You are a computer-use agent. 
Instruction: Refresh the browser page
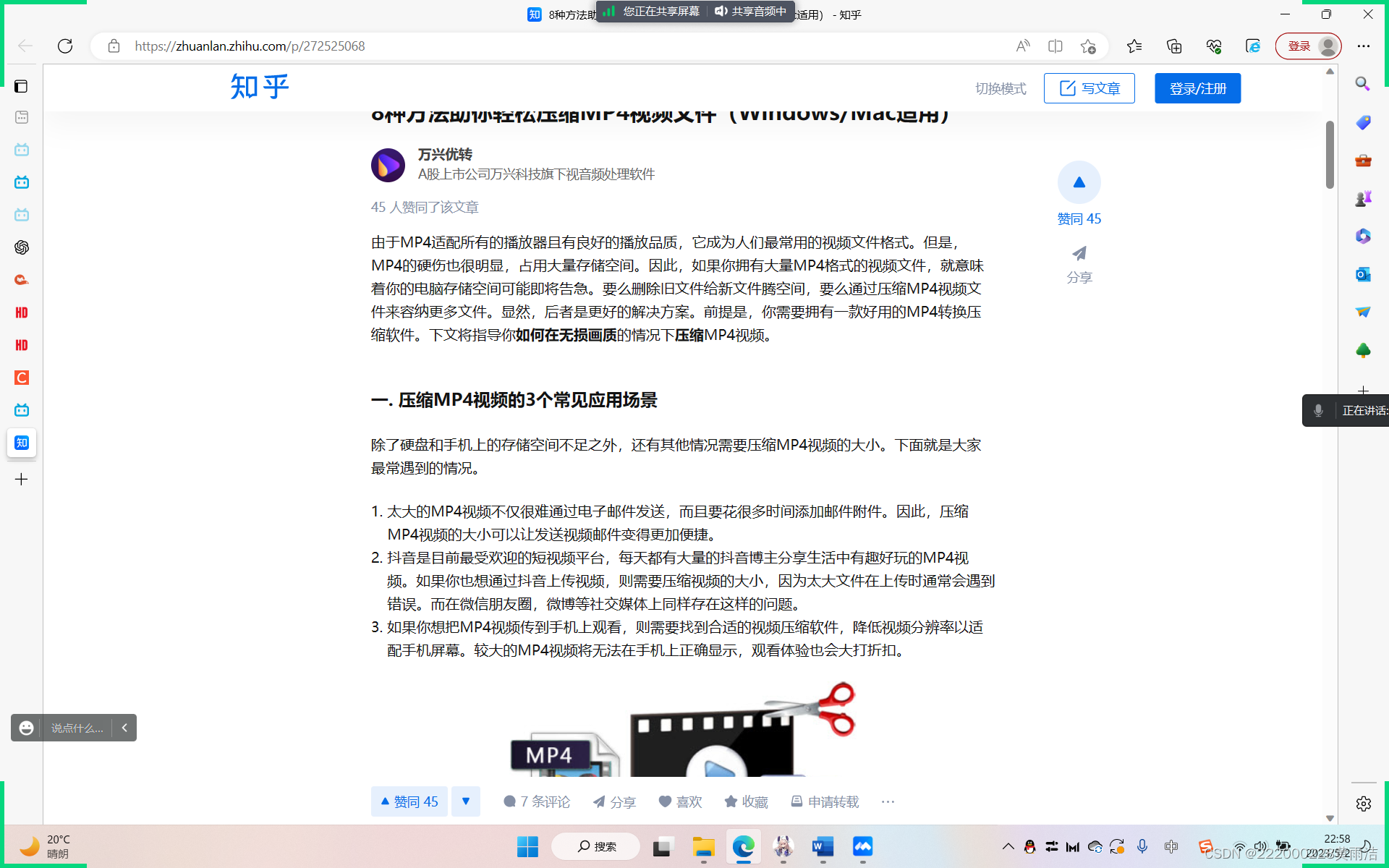(65, 46)
